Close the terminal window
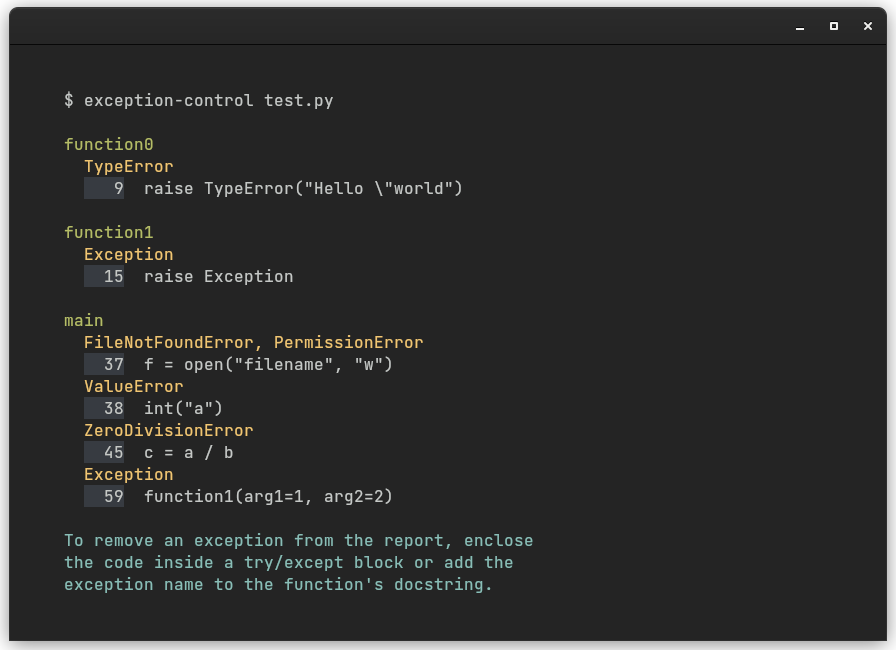 coord(868,27)
